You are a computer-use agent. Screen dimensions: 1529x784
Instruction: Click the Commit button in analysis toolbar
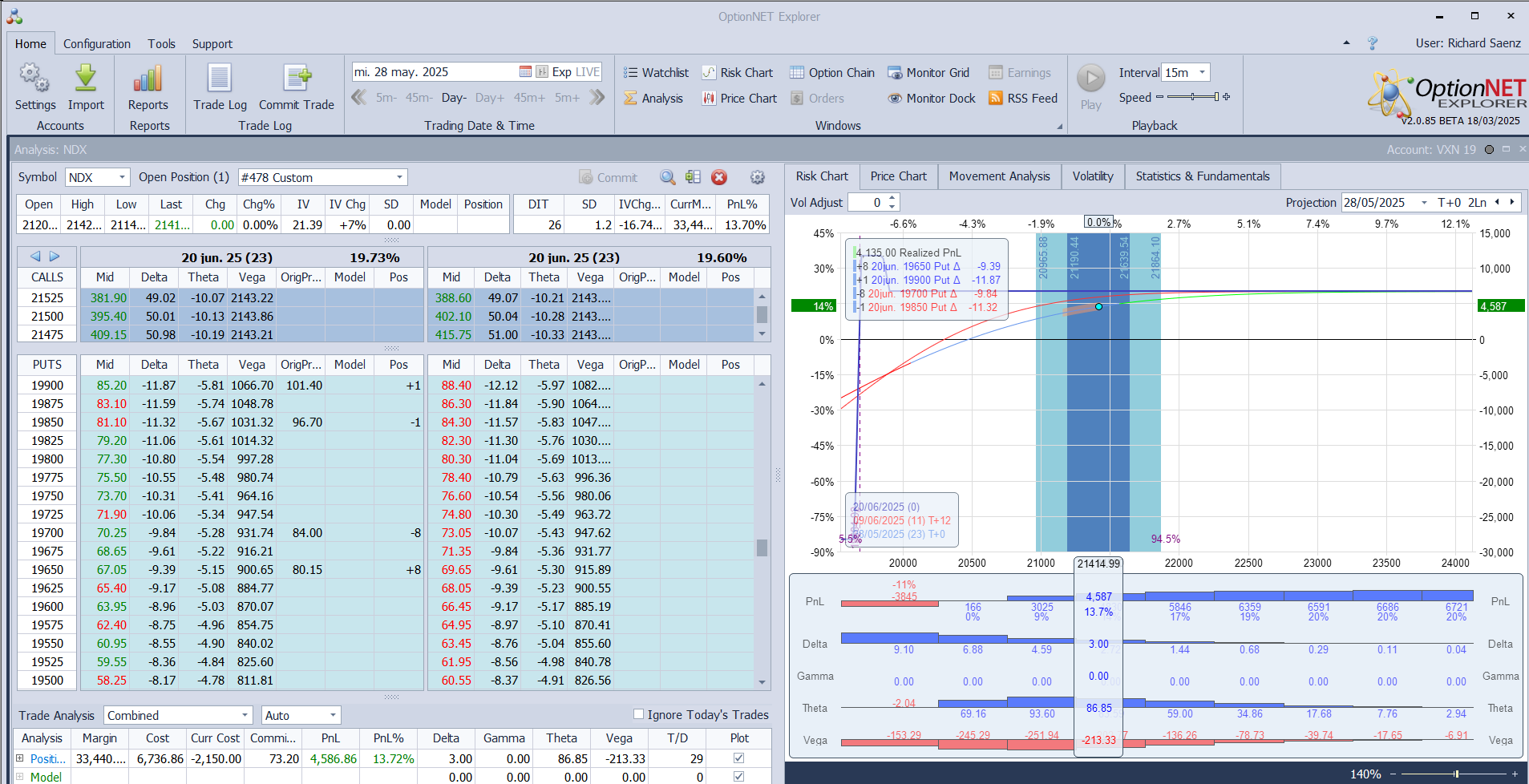(608, 177)
